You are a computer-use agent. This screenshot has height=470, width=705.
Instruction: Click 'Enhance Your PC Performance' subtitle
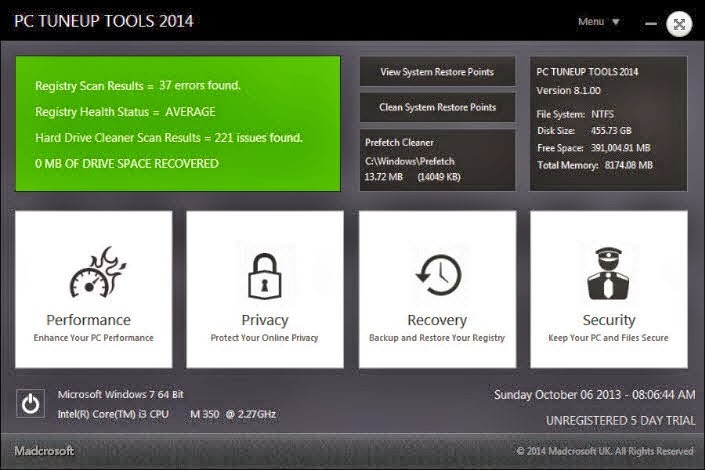point(94,338)
